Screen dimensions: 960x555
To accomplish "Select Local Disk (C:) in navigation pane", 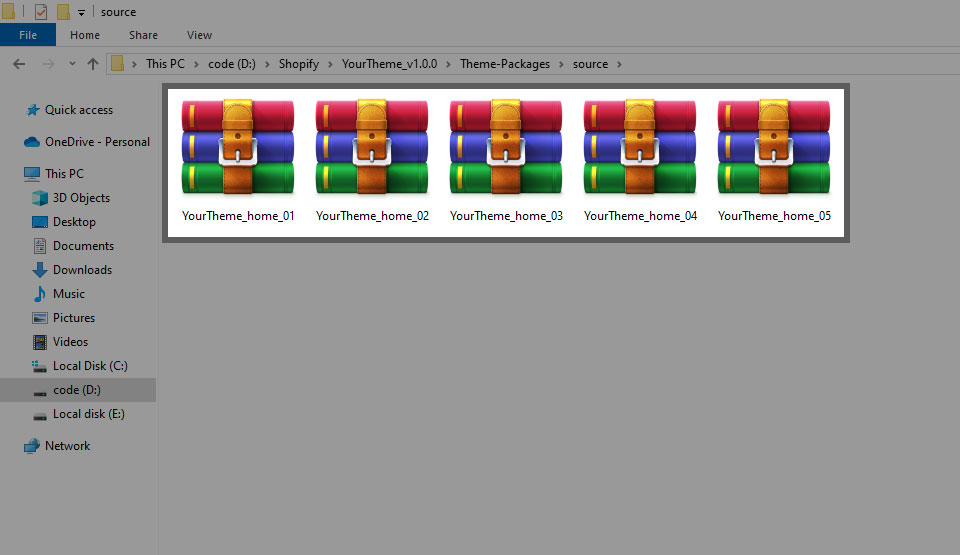I will click(90, 366).
